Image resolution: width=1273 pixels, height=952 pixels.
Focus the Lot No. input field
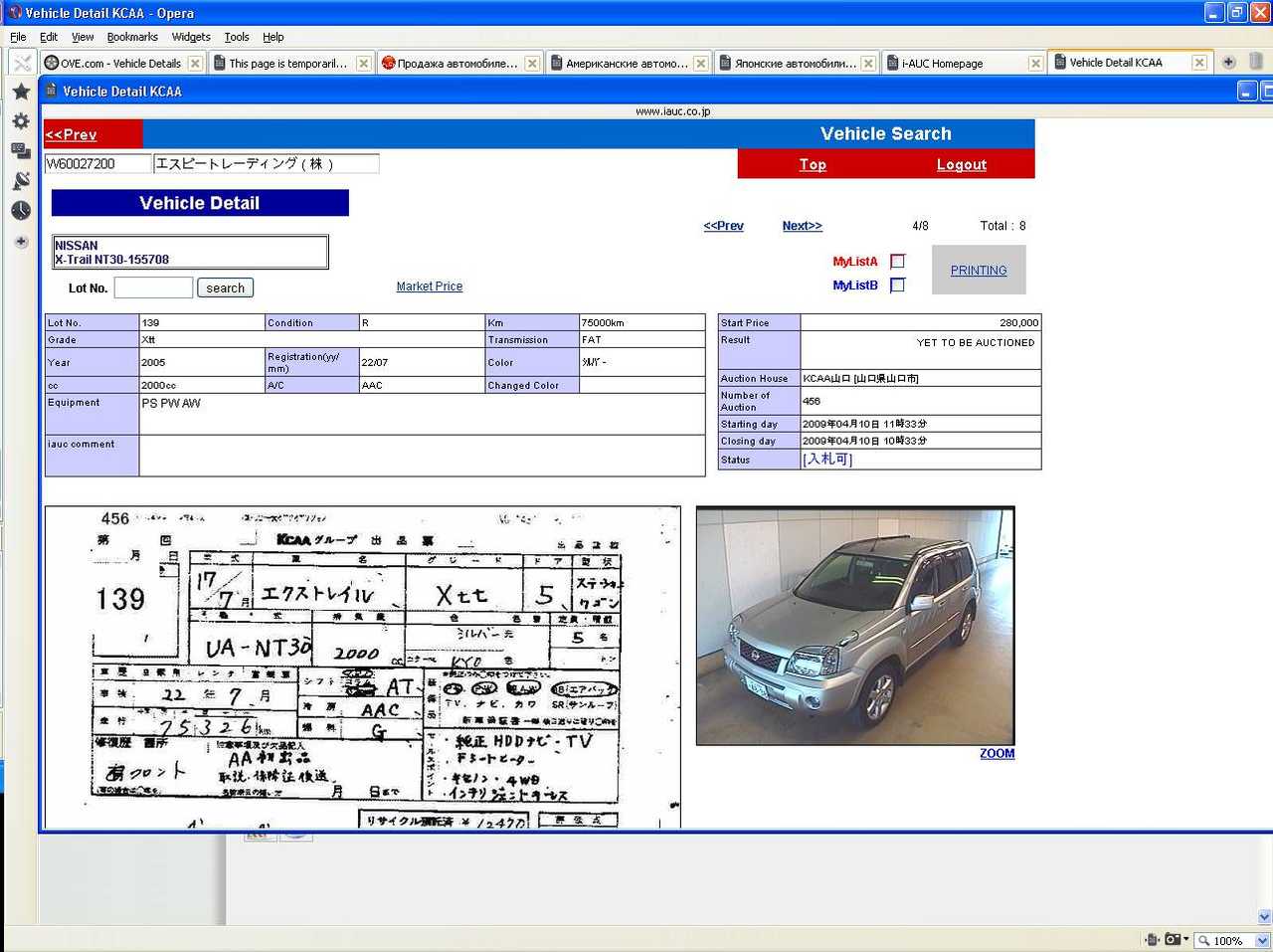point(153,287)
